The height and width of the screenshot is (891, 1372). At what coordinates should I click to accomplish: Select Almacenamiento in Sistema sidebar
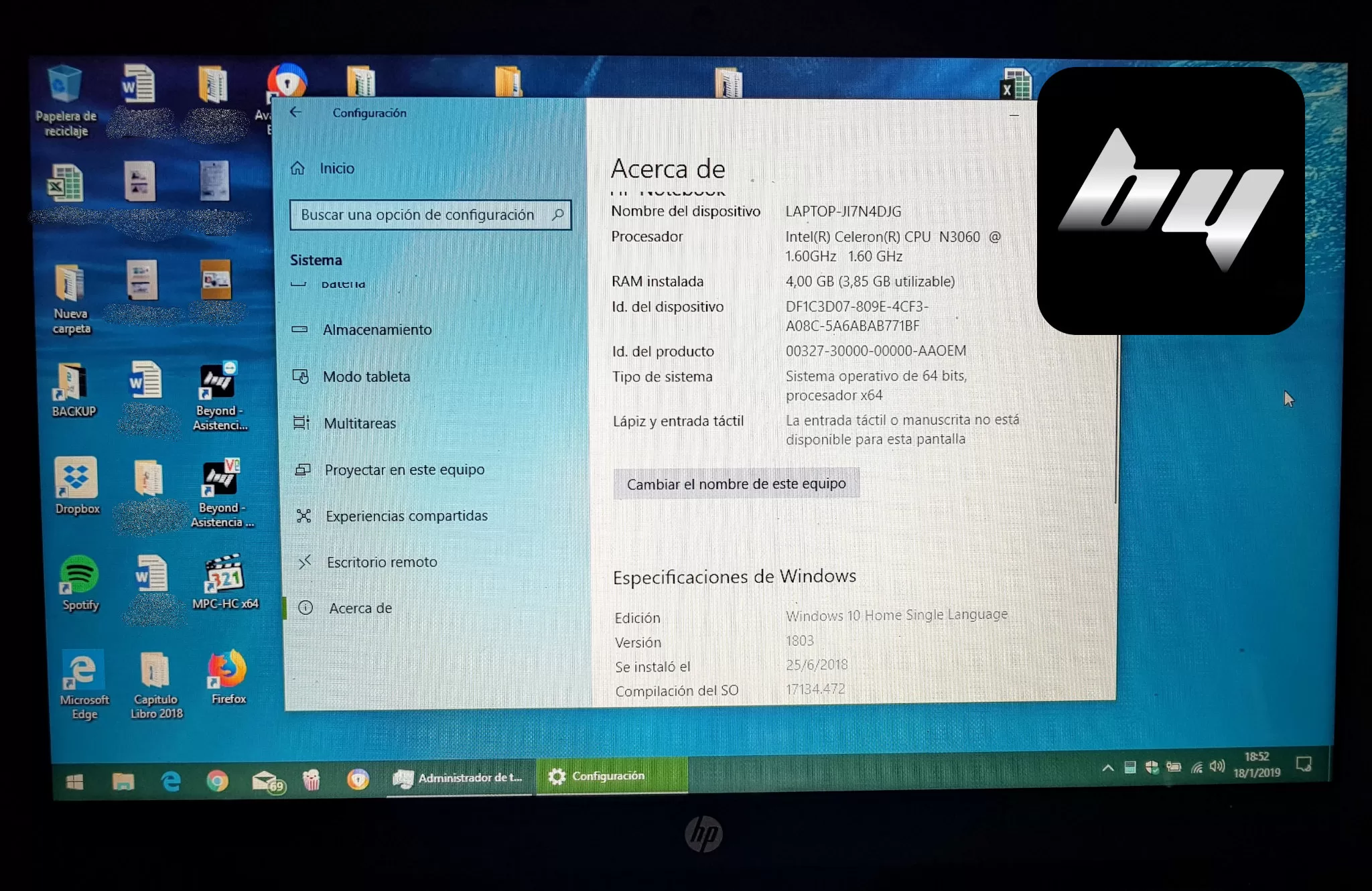(376, 330)
